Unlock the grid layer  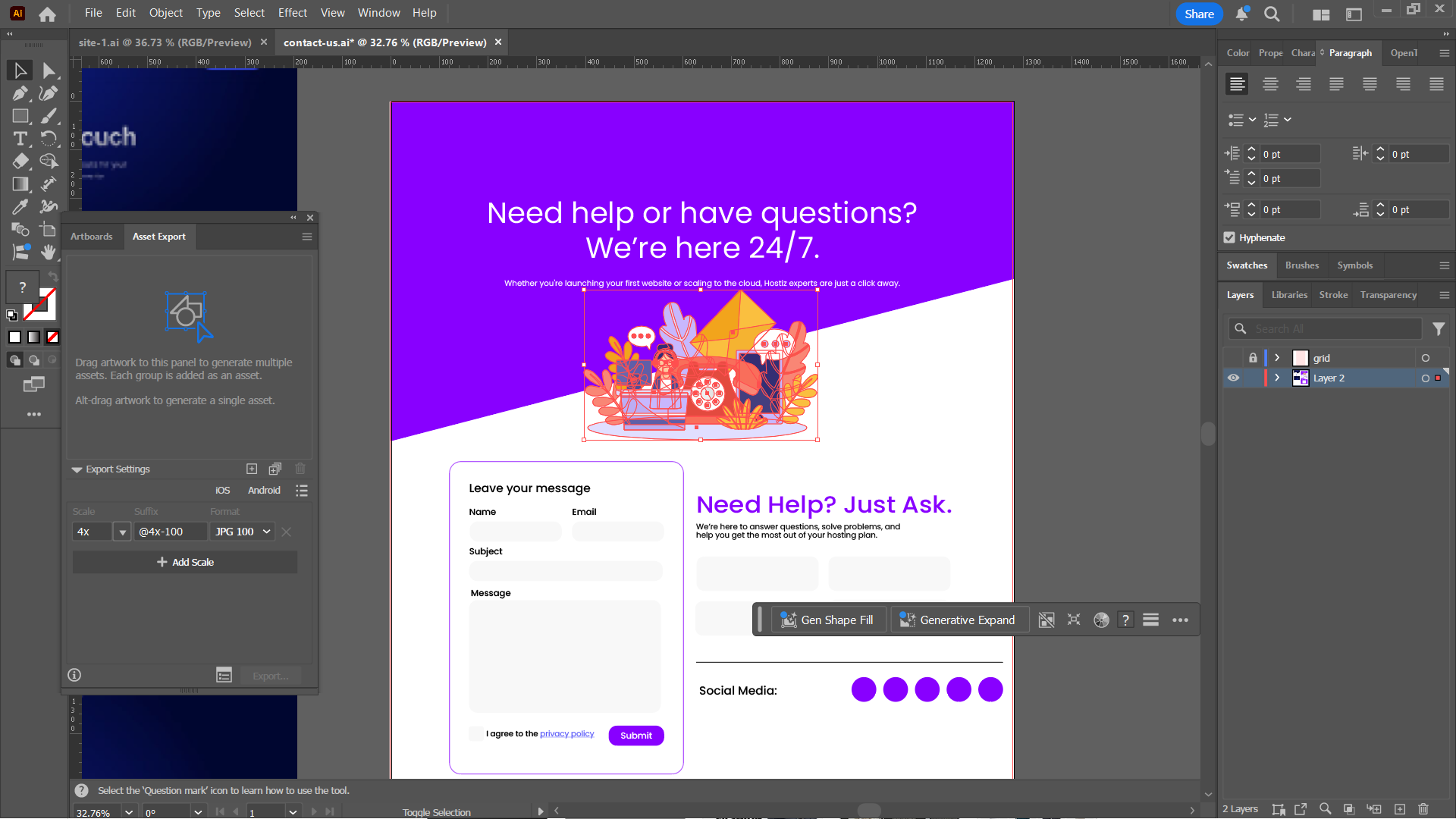click(1253, 358)
